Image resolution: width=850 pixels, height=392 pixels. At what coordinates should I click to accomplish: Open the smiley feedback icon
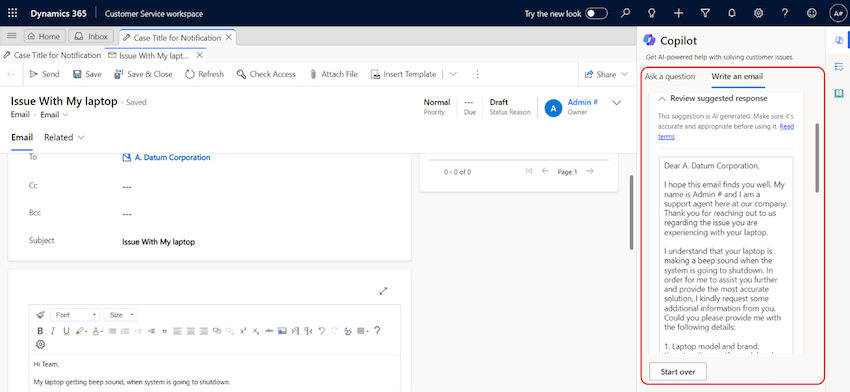(x=812, y=14)
